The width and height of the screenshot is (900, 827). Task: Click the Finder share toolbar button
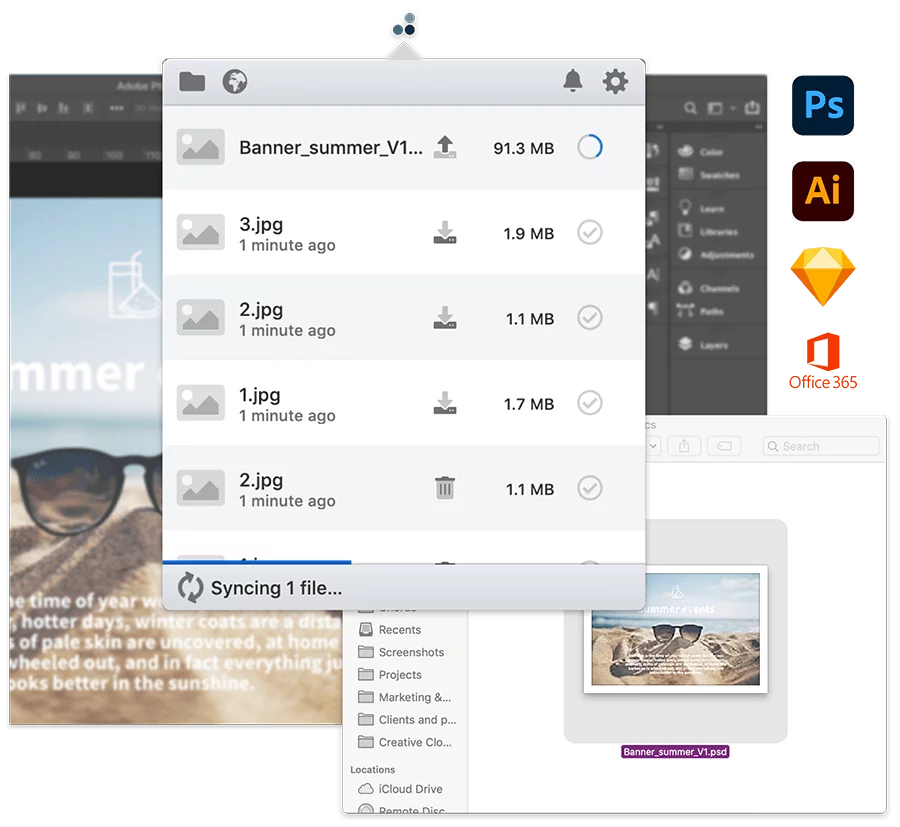point(684,446)
